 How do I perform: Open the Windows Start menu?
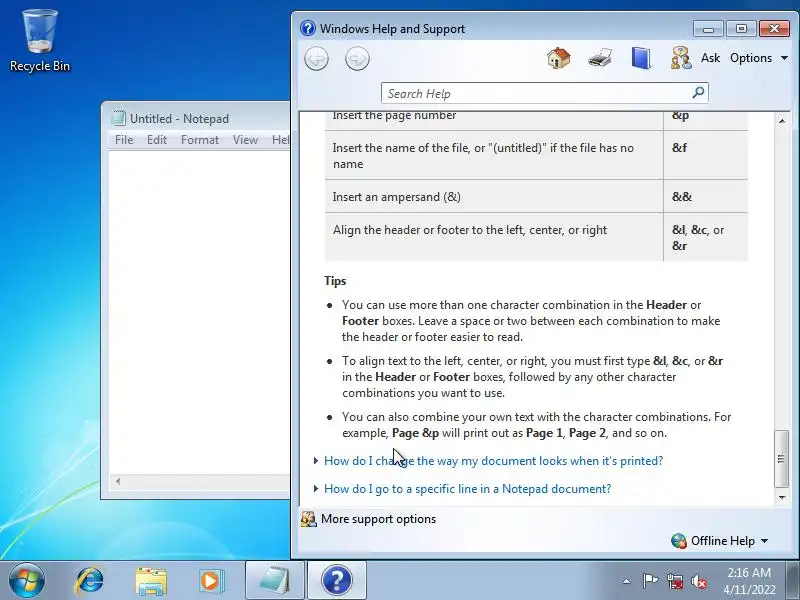pos(27,580)
